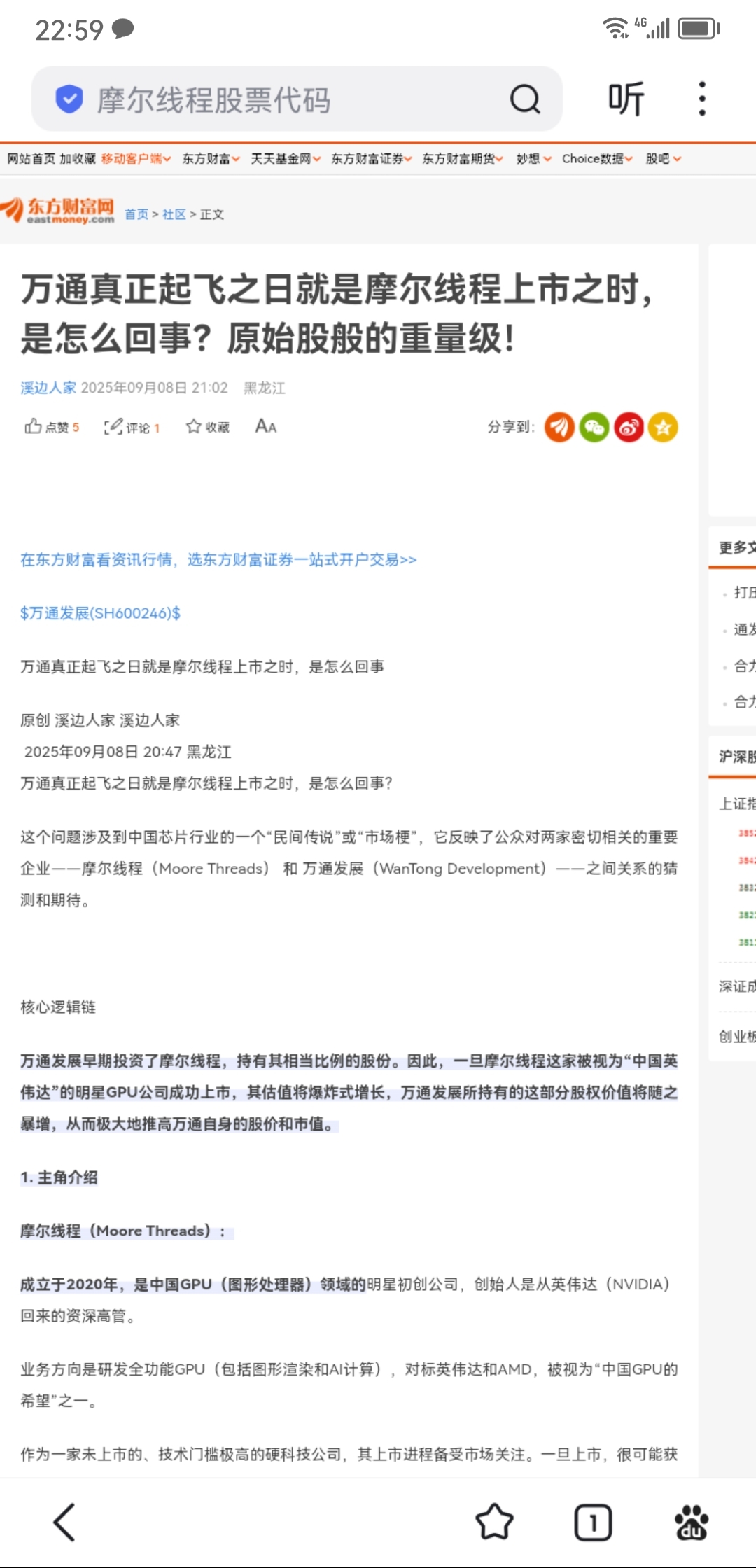This screenshot has height=1568, width=756.
Task: Tap the Eastmoney 东方财富网 logo
Action: [58, 210]
